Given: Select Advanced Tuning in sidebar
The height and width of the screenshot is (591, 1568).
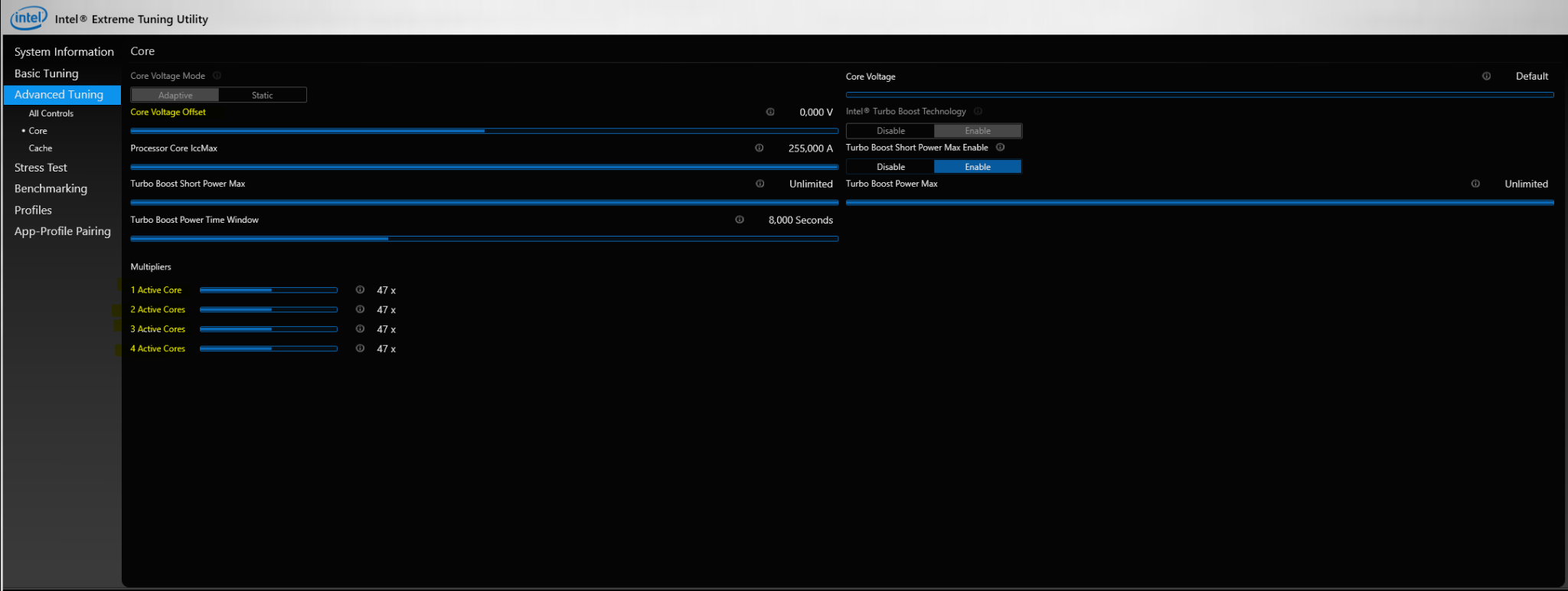Looking at the screenshot, I should pyautogui.click(x=62, y=95).
